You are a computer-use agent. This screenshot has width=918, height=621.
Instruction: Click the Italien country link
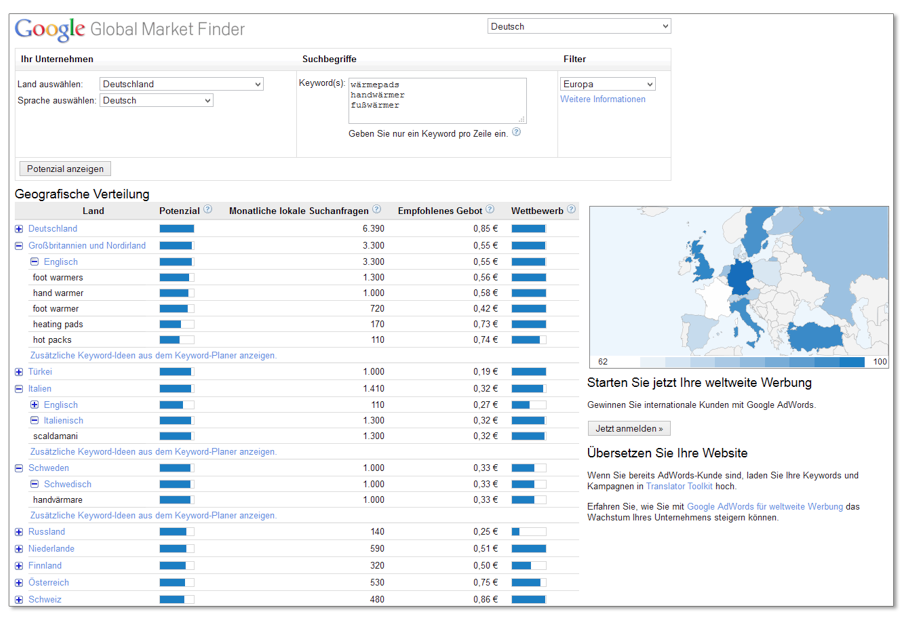click(40, 389)
